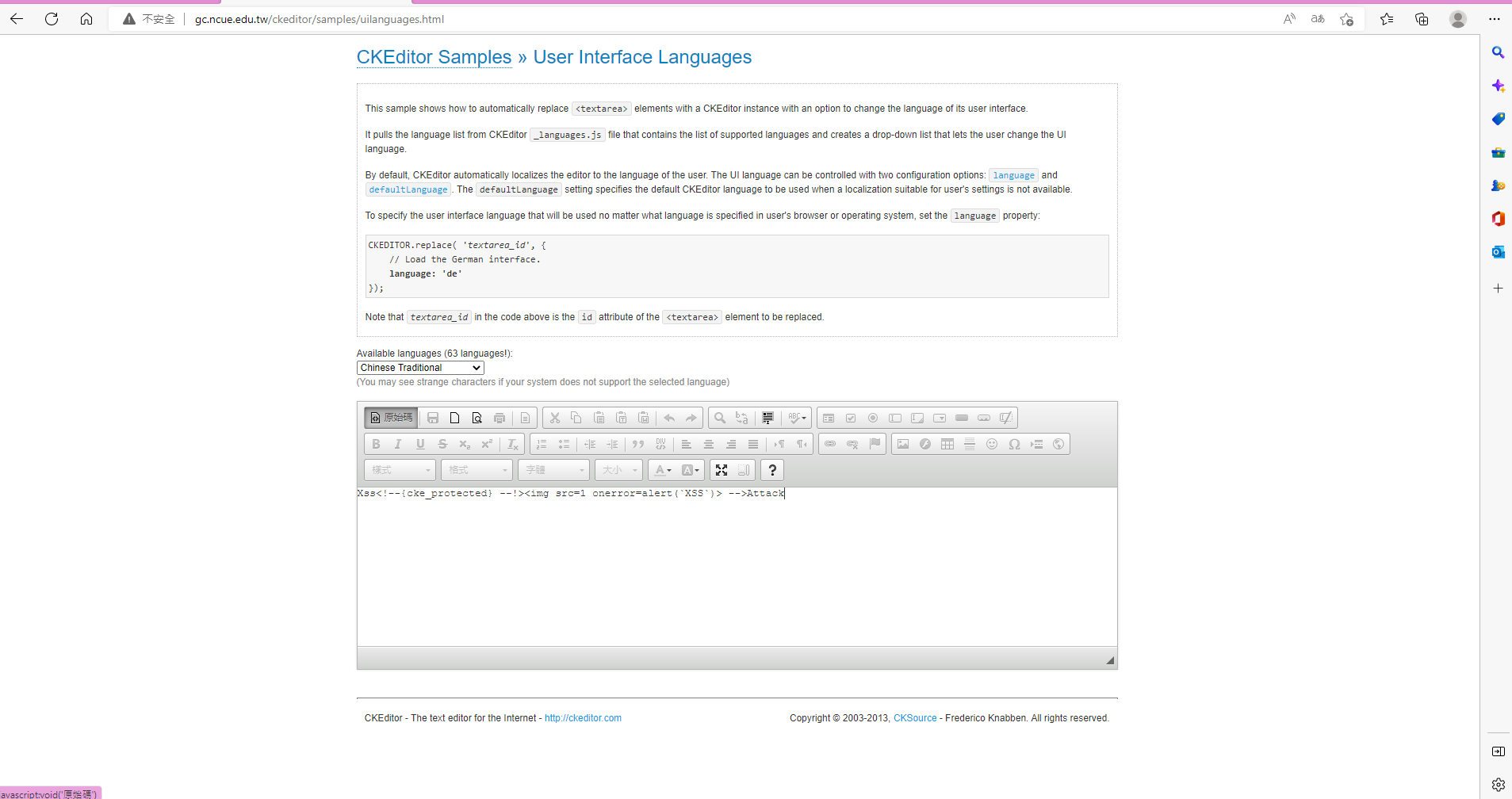Click the Copy icon
Screen dimensions: 1512x799
point(576,418)
